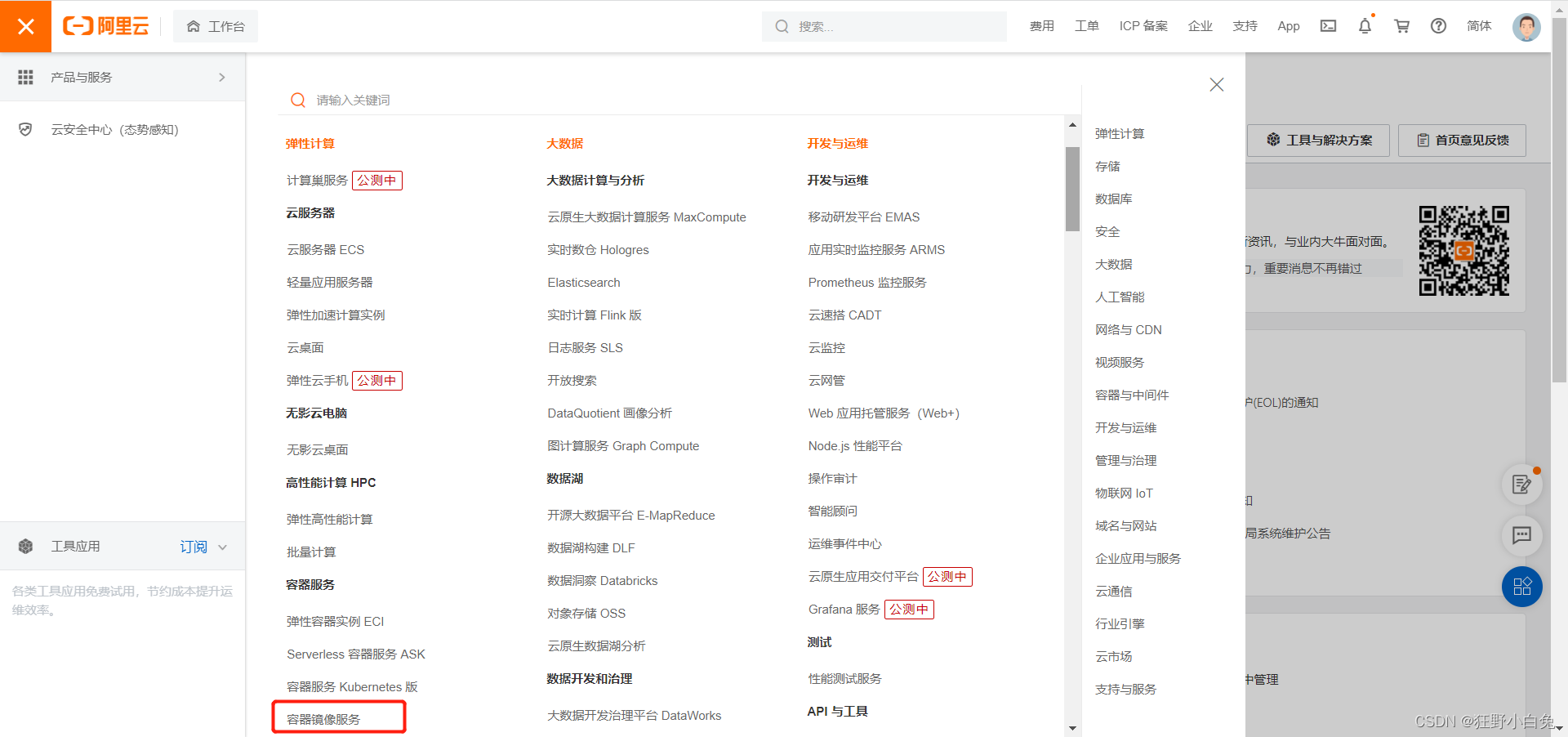The image size is (1568, 737).
Task: Jump to 弹性计算 category on right
Action: point(1120,133)
